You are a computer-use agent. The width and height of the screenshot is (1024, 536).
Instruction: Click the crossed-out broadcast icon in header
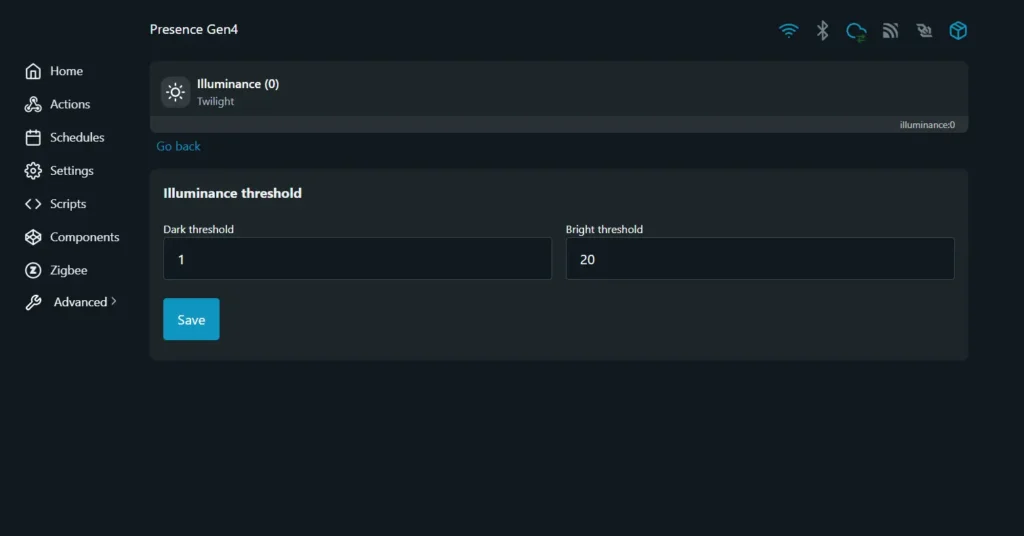(924, 31)
